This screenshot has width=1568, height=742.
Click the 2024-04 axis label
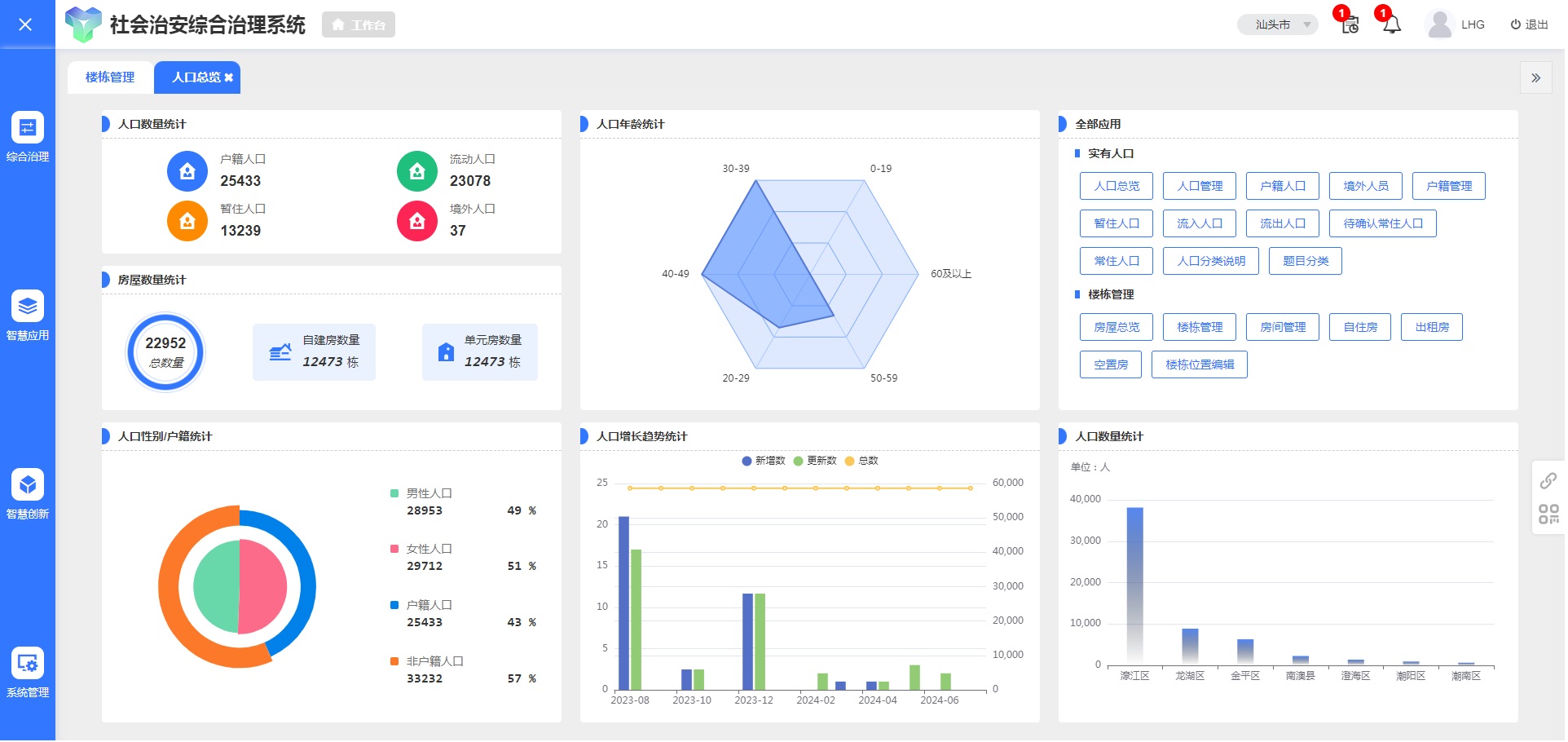tap(877, 700)
